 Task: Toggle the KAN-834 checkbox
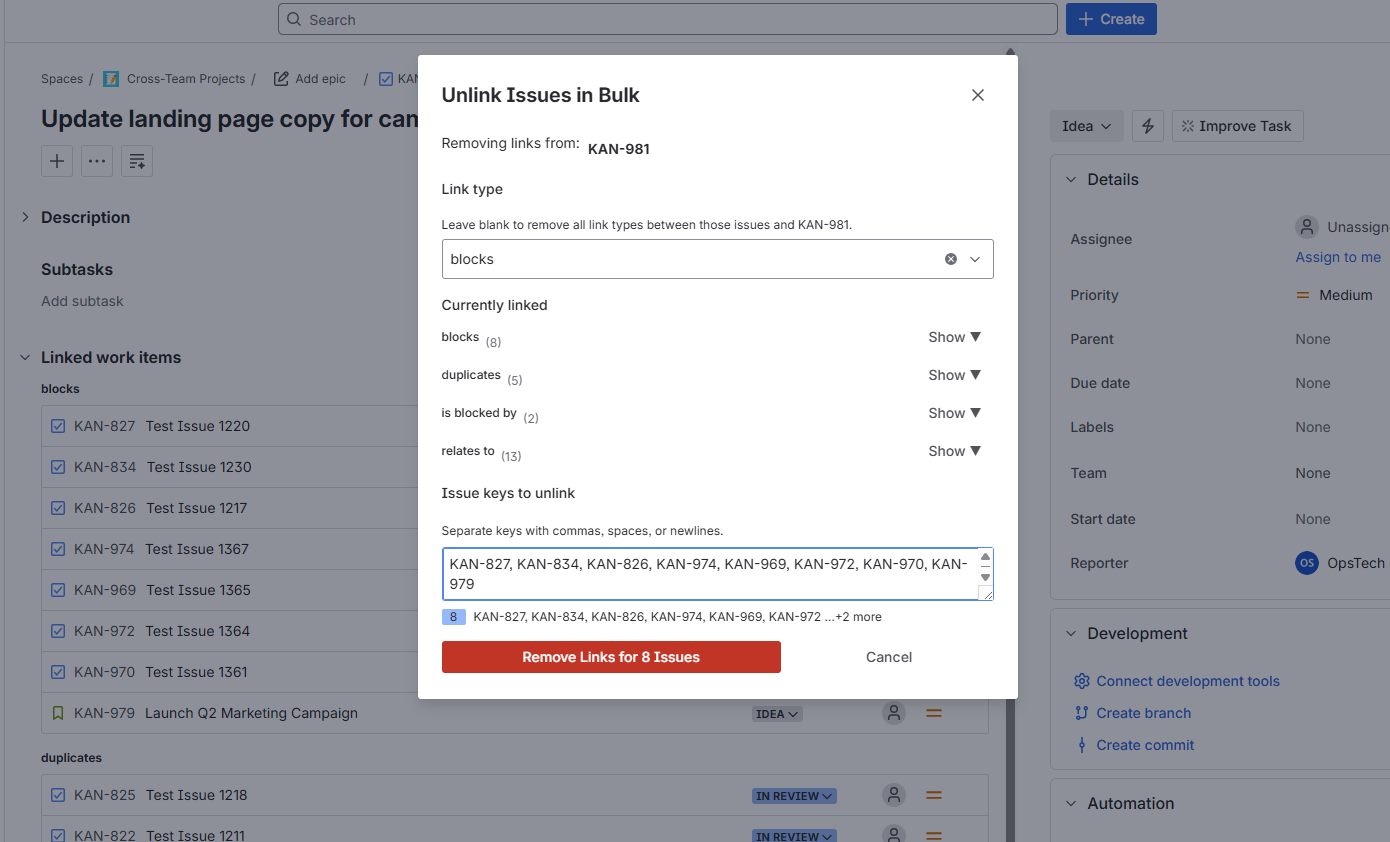click(58, 466)
